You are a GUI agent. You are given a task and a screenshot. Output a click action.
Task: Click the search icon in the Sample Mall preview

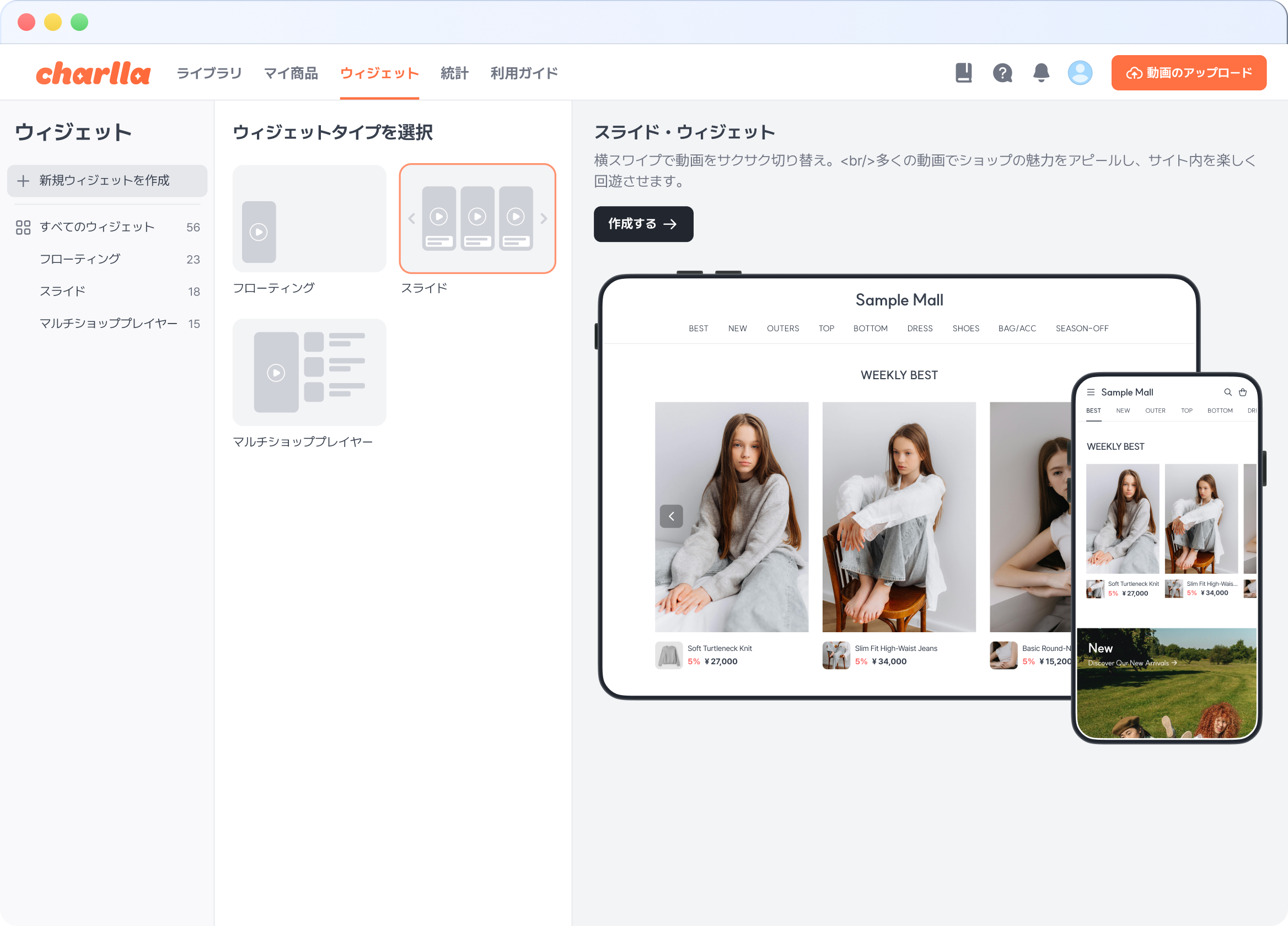click(x=1228, y=392)
